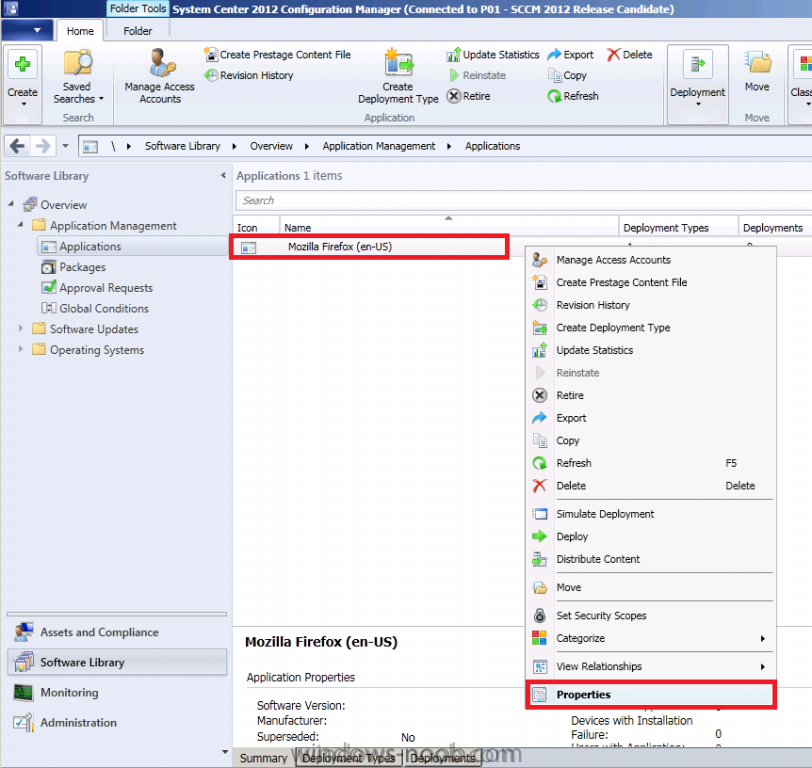Viewport: 812px width, 768px height.
Task: Click Update Statistics in the ribbon
Action: (492, 54)
